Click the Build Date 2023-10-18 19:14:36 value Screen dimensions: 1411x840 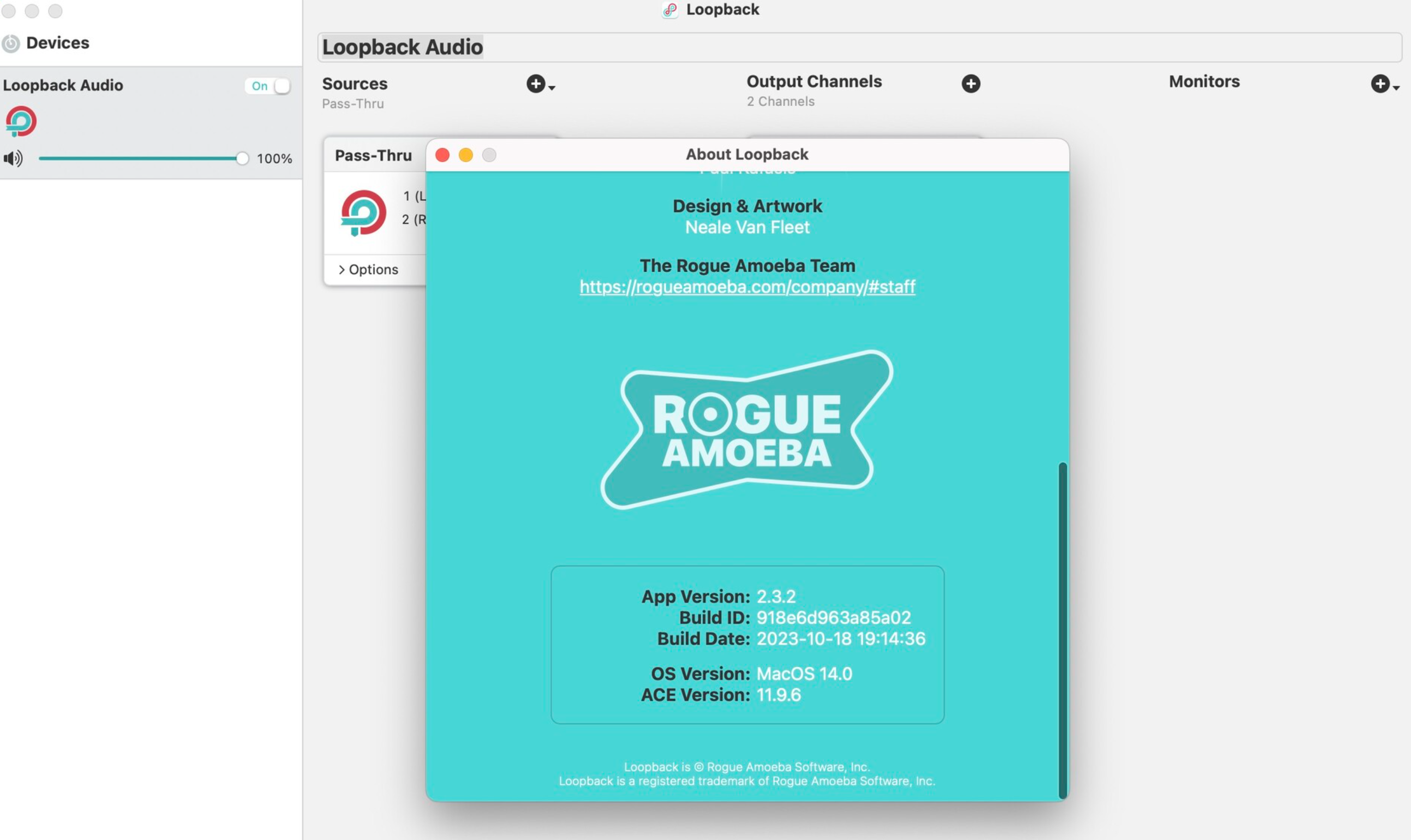[x=841, y=639]
